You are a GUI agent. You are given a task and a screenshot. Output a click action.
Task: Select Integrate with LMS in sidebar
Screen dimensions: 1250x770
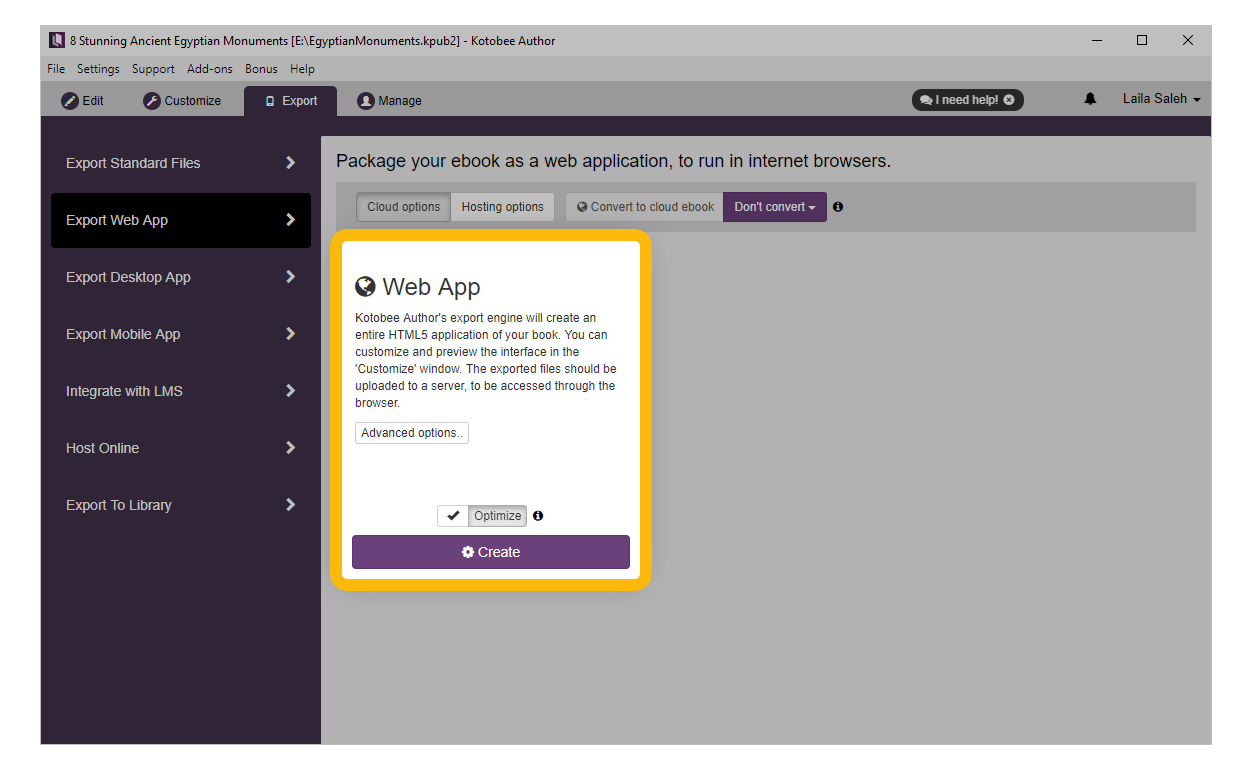point(181,391)
